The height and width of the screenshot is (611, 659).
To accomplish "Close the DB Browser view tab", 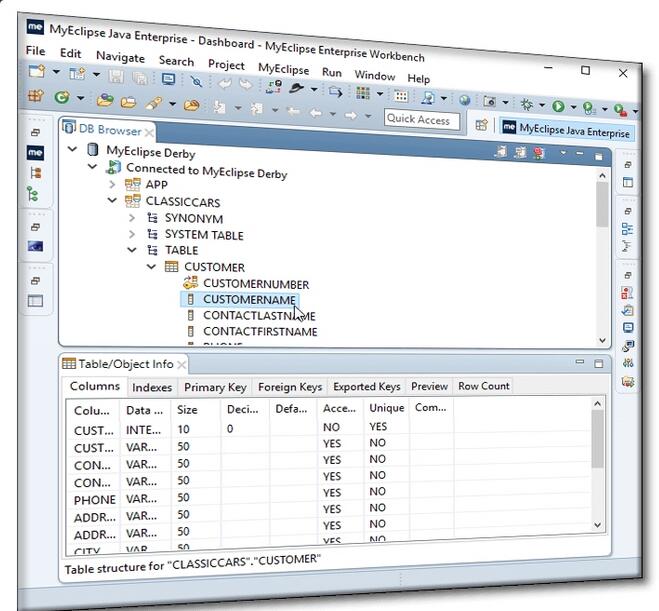I will pos(149,133).
